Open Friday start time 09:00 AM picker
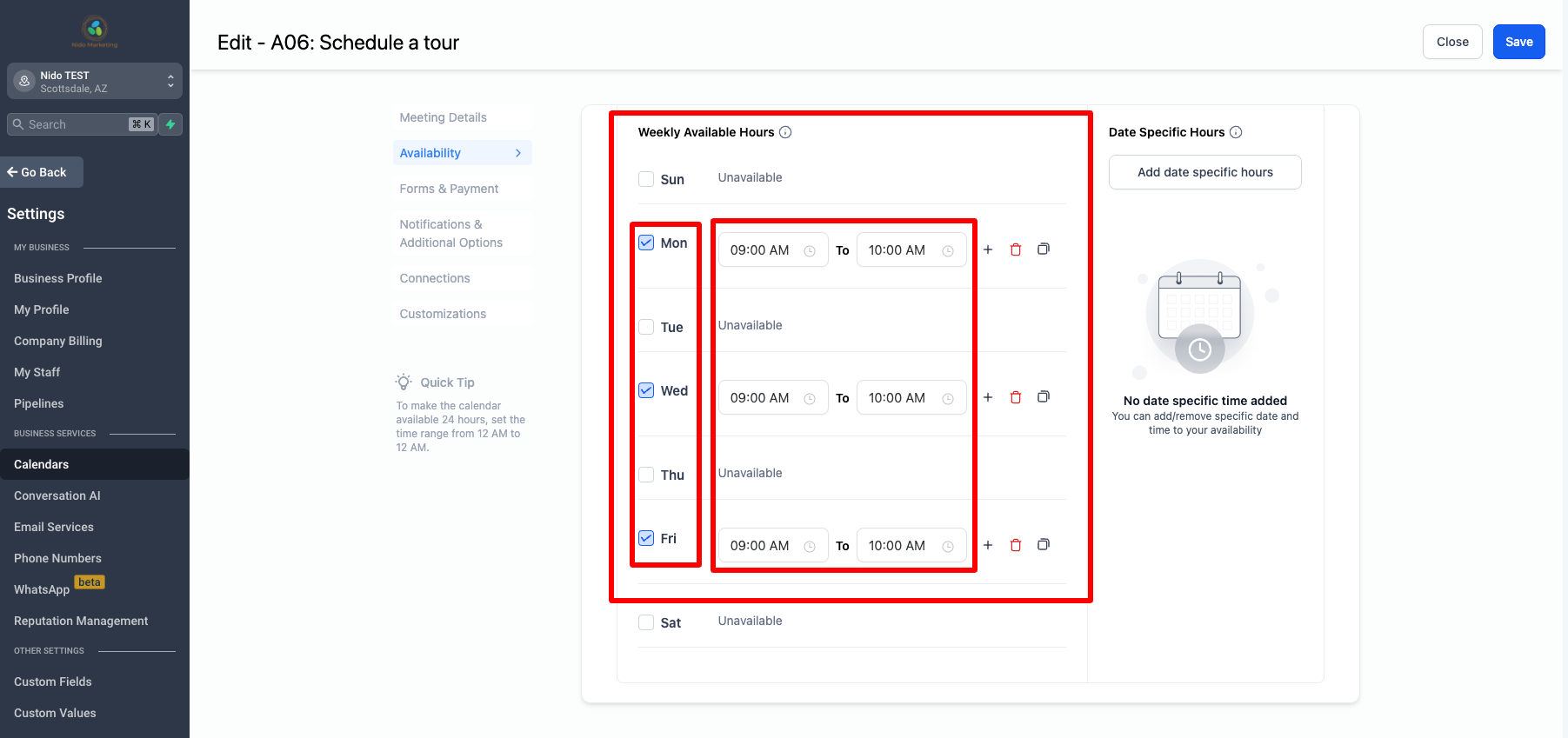Viewport: 1568px width, 738px height. click(x=773, y=546)
